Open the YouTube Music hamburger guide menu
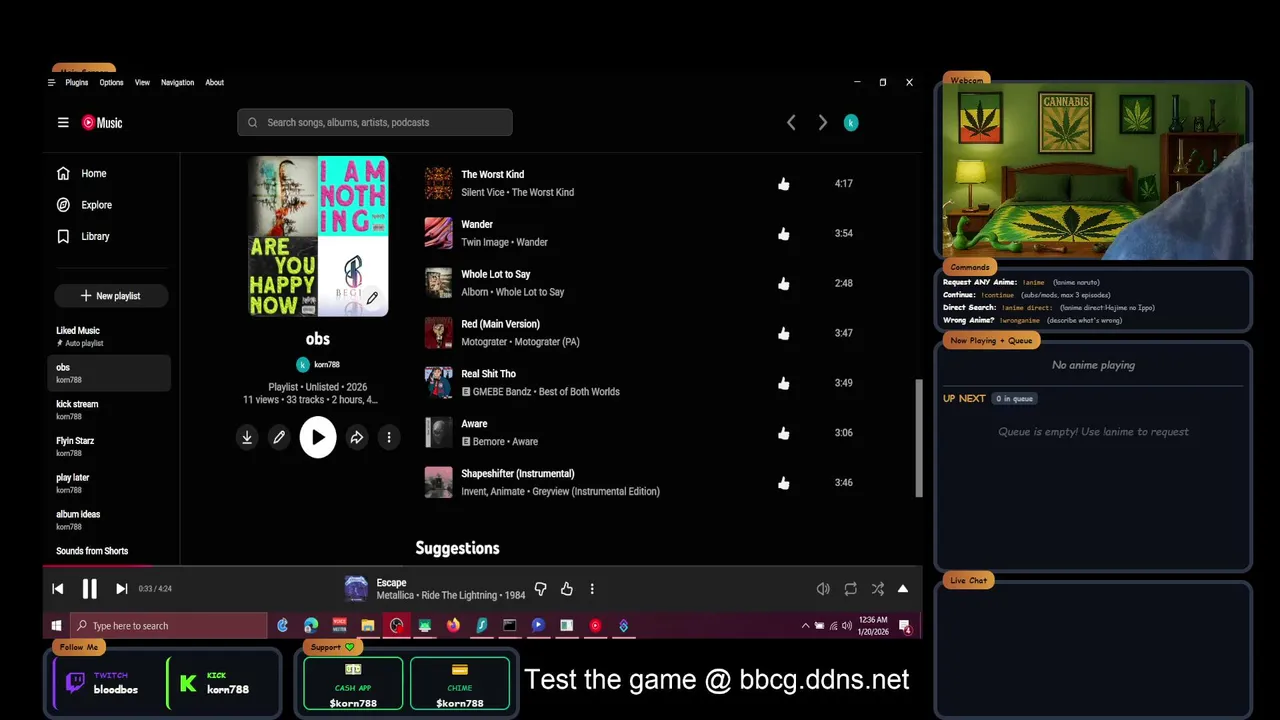1280x720 pixels. coord(63,123)
